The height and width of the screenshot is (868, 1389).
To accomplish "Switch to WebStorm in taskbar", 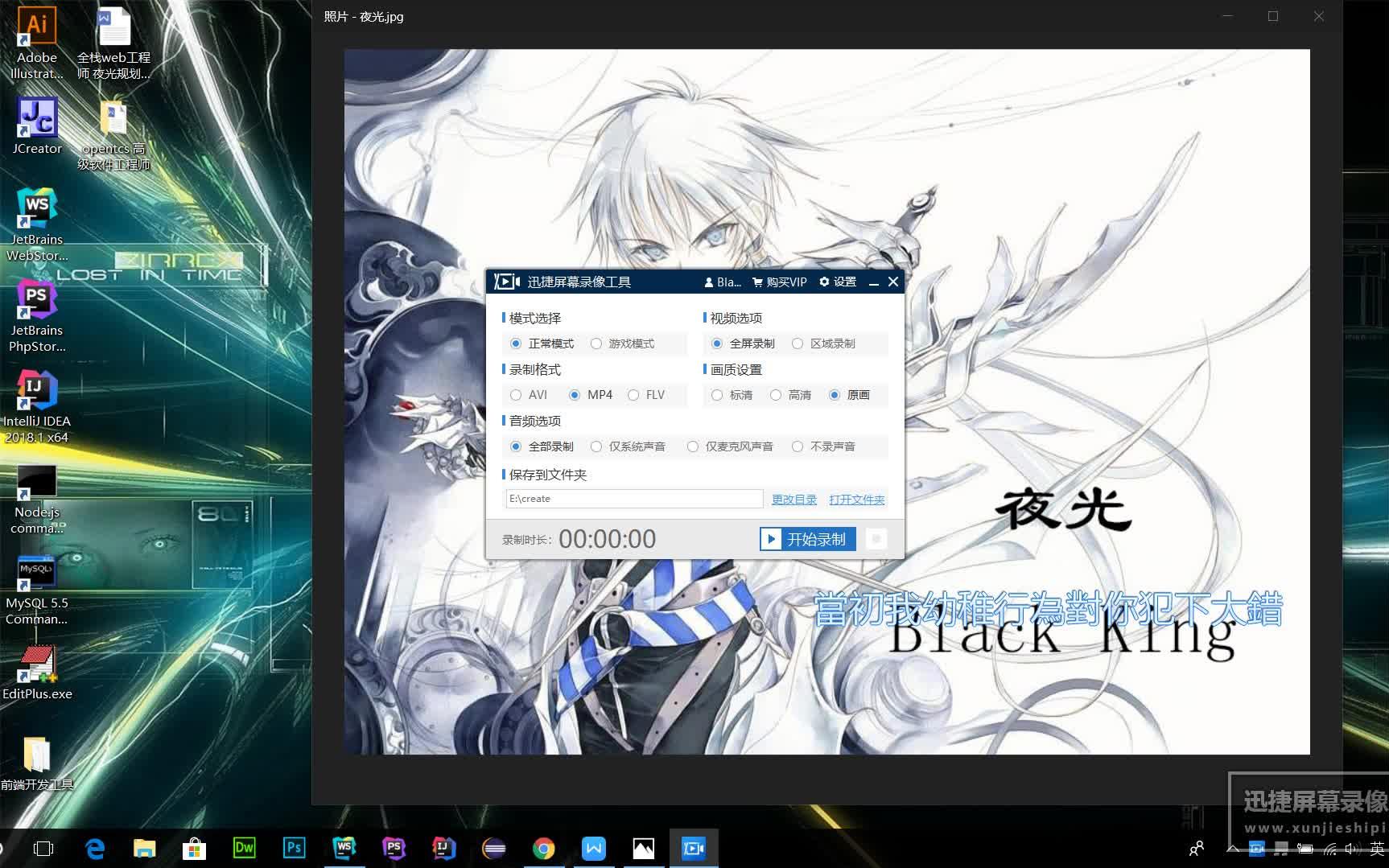I will pyautogui.click(x=344, y=848).
